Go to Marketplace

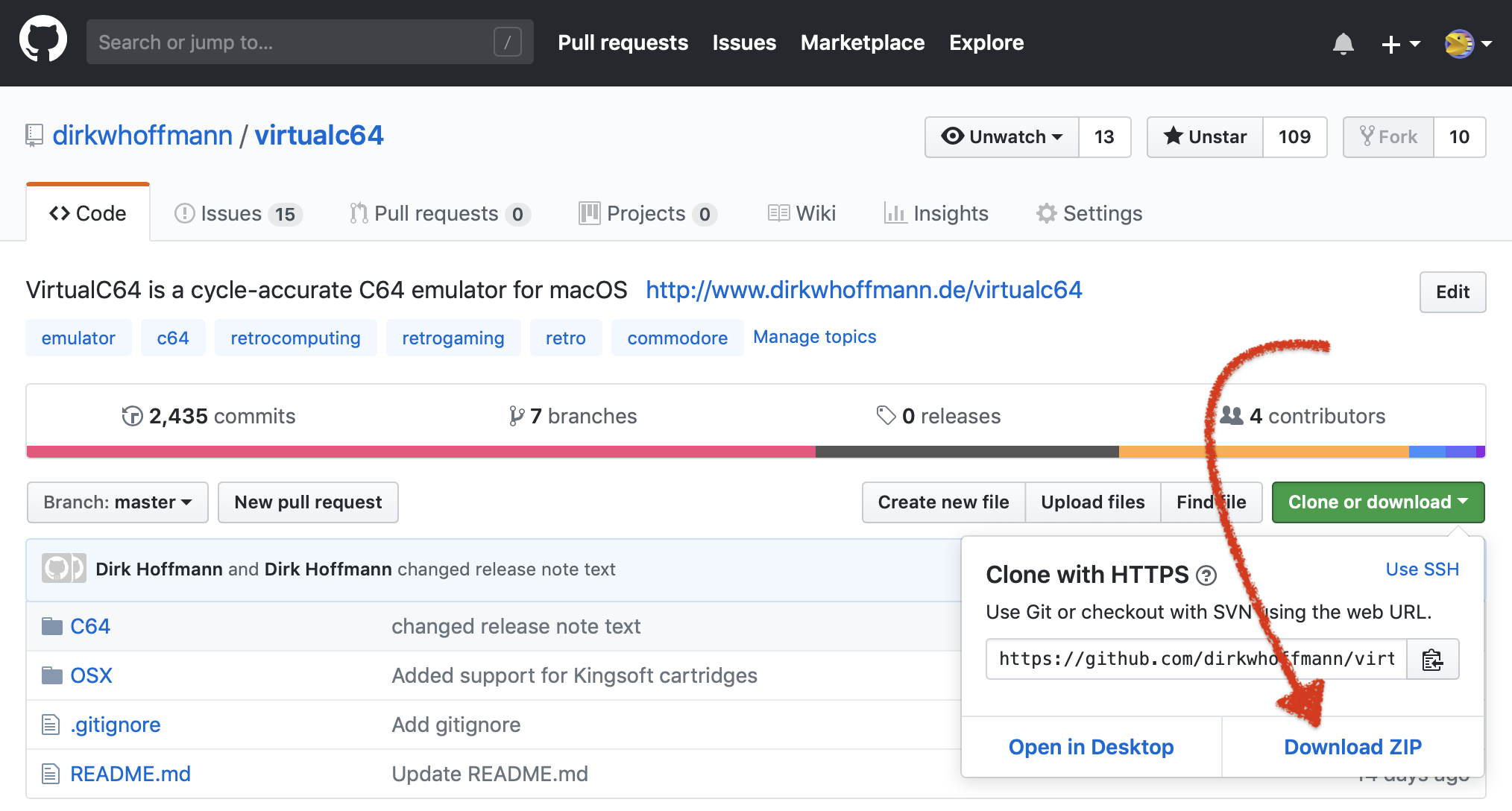tap(863, 42)
